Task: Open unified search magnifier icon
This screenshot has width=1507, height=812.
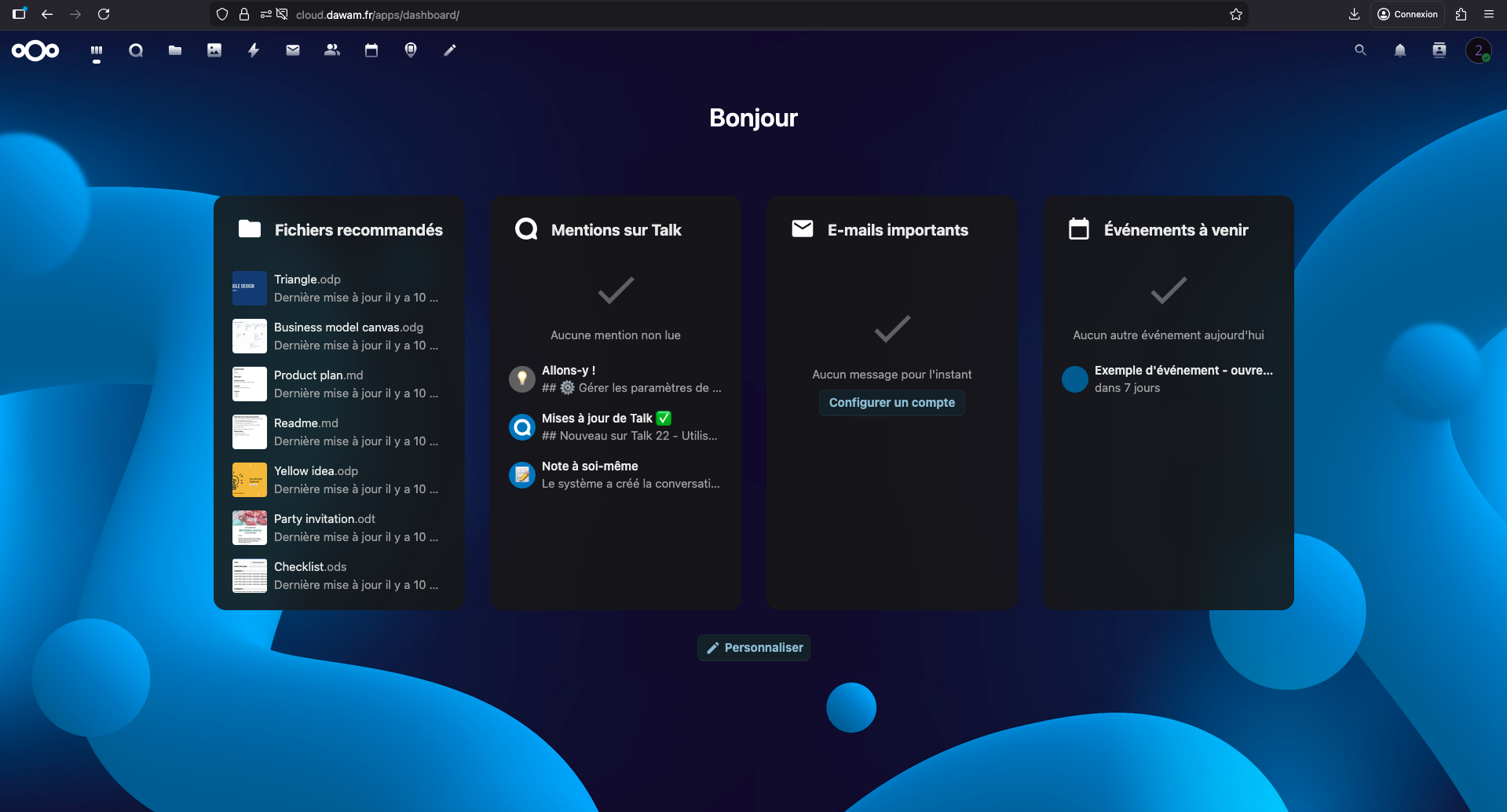Action: (x=1360, y=50)
